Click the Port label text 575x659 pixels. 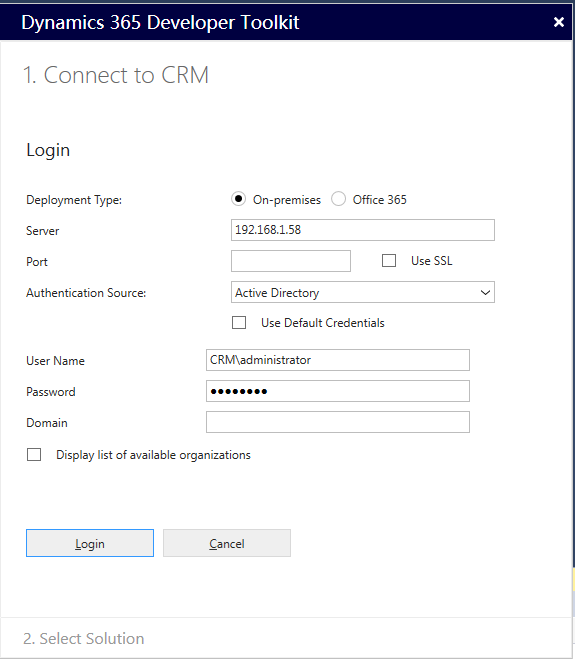click(x=37, y=262)
